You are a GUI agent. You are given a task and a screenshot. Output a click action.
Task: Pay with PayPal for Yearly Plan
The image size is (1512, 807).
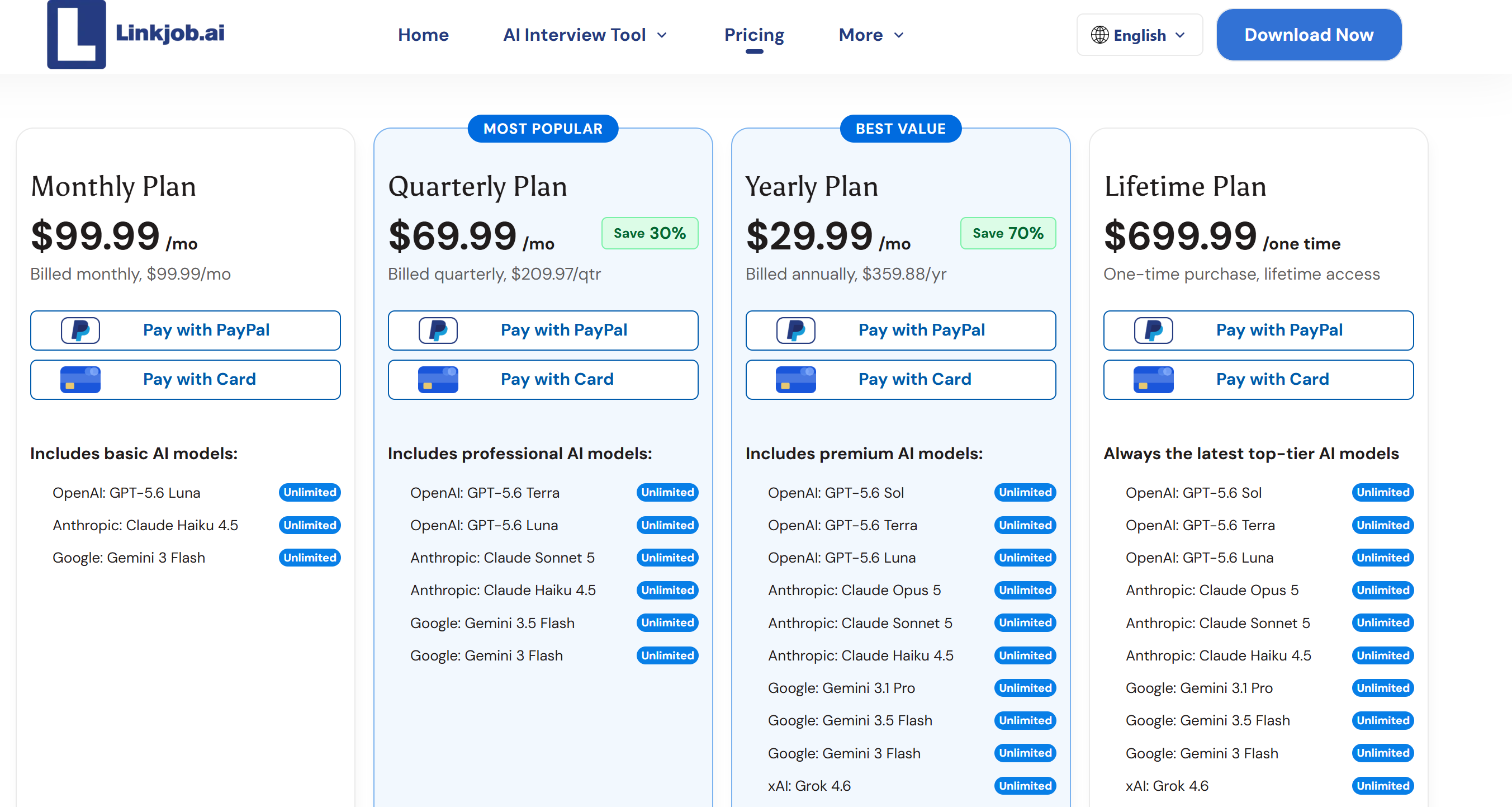[900, 330]
